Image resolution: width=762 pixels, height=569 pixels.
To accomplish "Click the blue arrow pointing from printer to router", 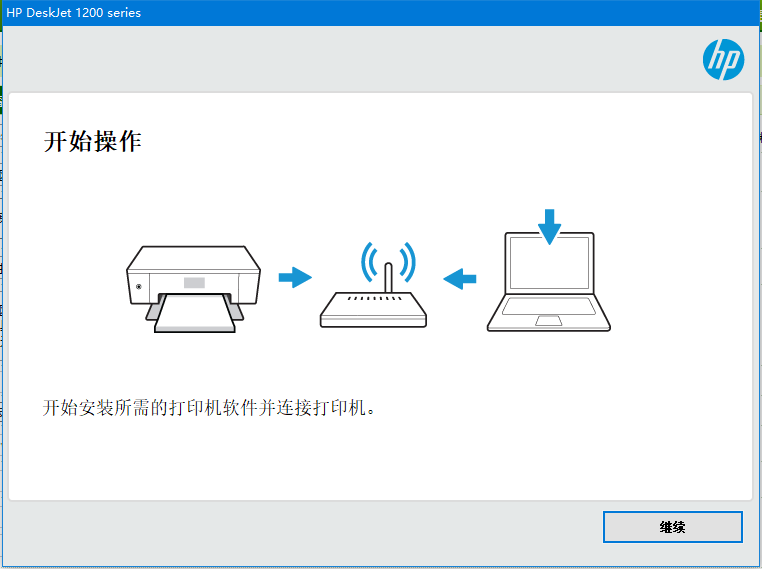I will click(295, 277).
